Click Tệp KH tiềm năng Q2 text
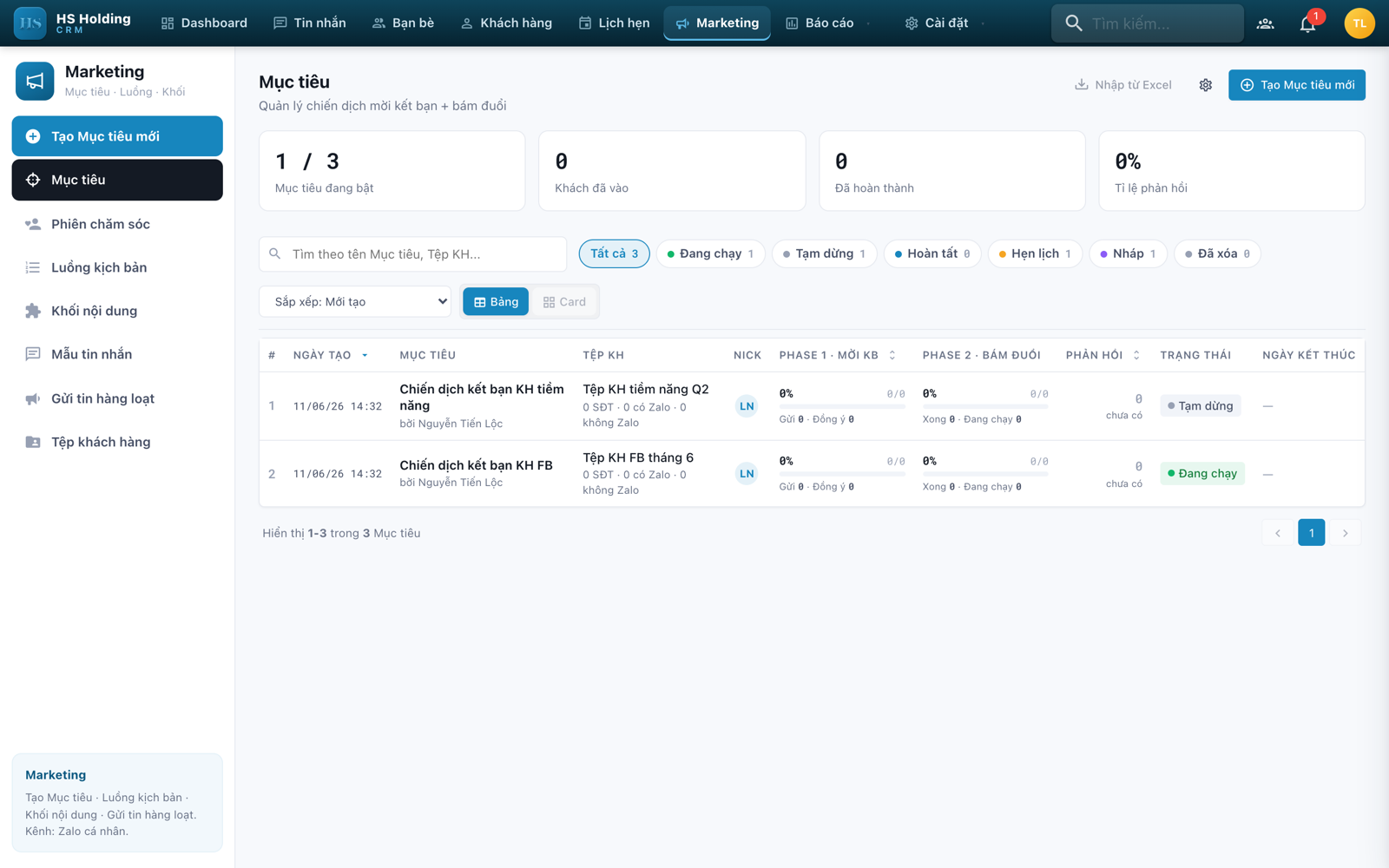Image resolution: width=1389 pixels, height=868 pixels. 646,389
